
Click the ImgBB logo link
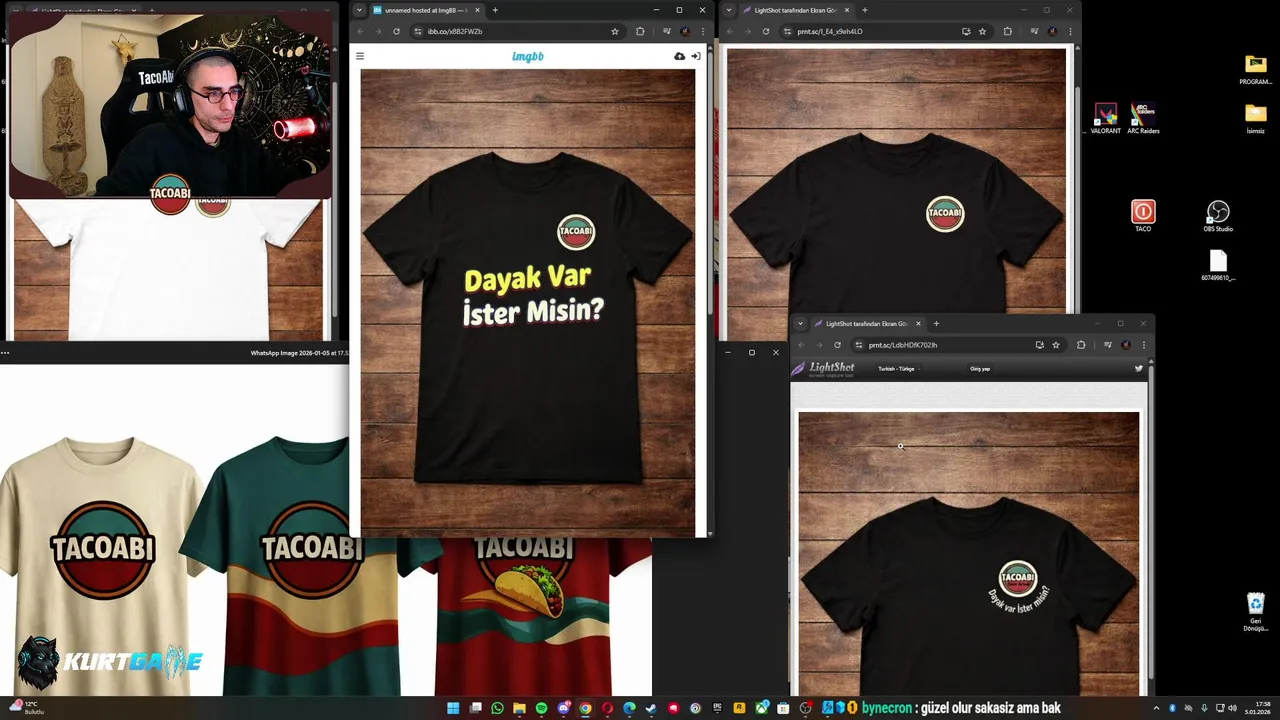click(528, 56)
